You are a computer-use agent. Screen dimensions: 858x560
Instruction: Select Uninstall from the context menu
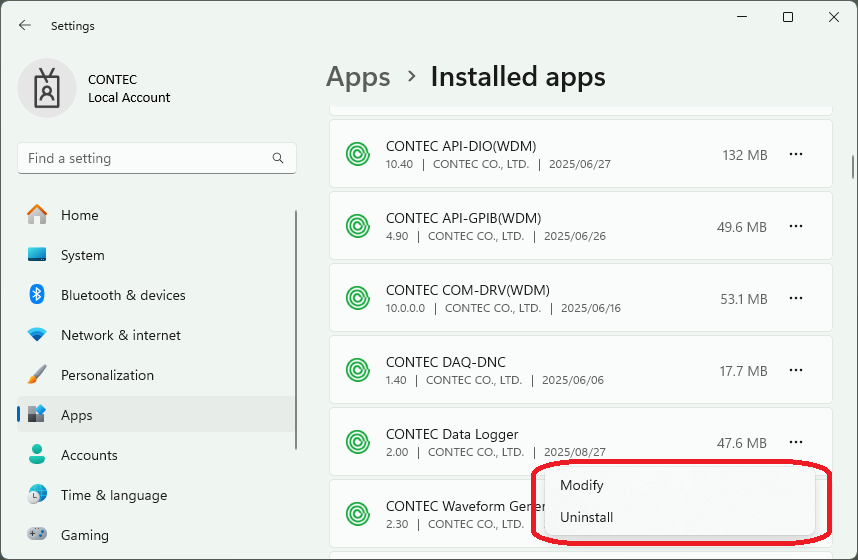coord(587,517)
